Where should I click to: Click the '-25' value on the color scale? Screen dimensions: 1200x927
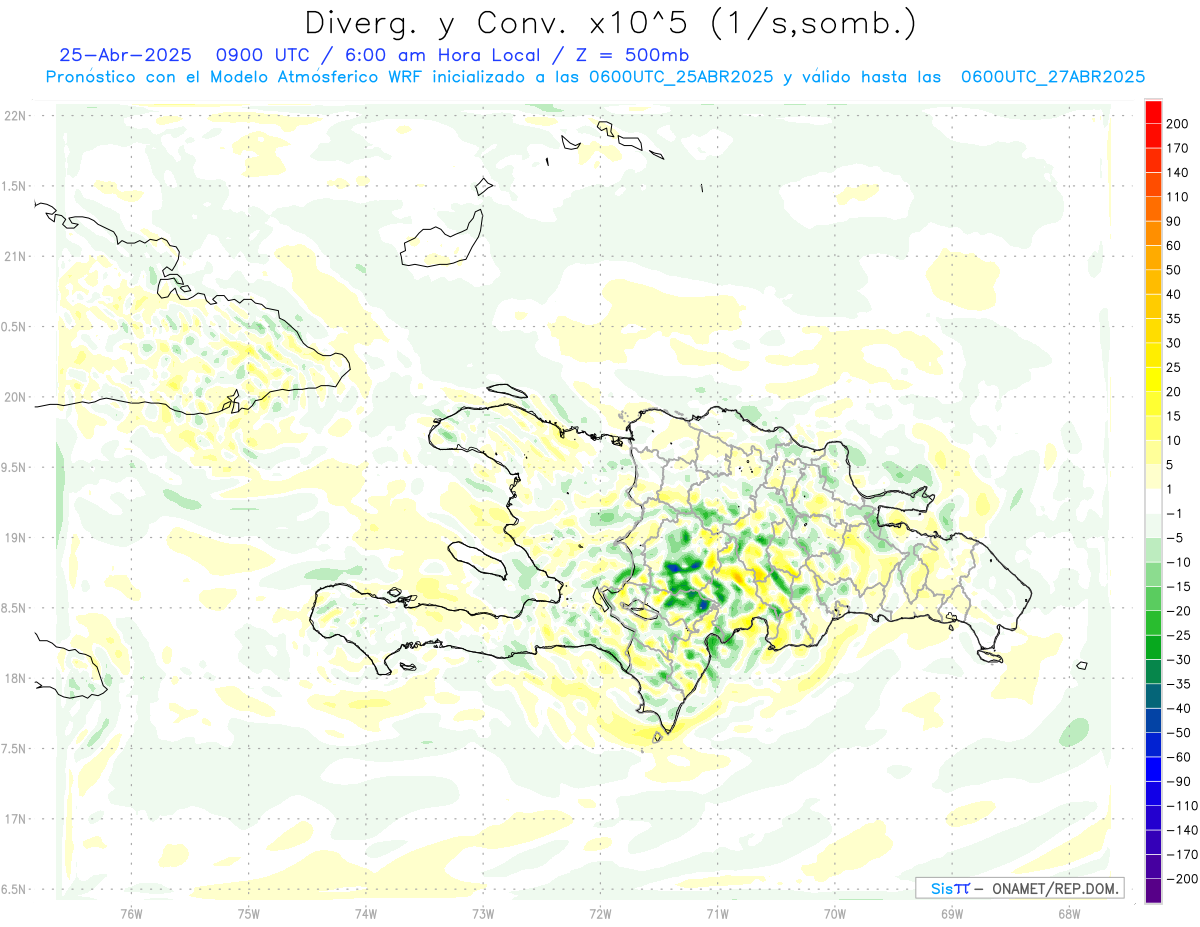pos(1178,635)
